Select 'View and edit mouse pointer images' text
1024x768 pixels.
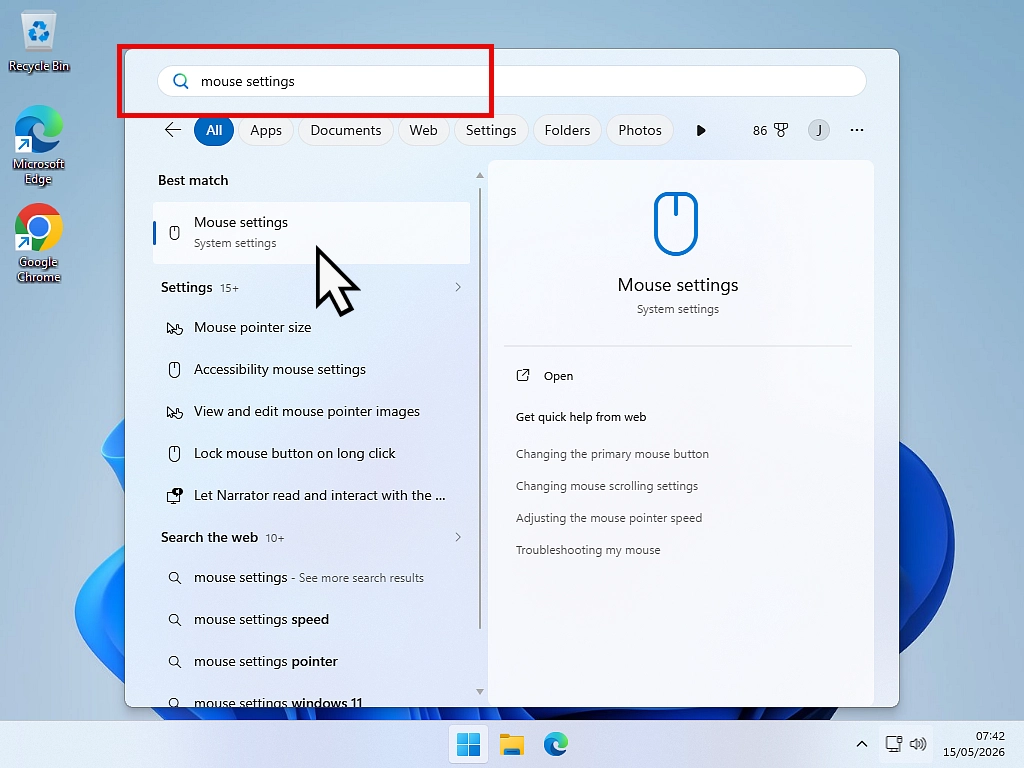(x=307, y=411)
